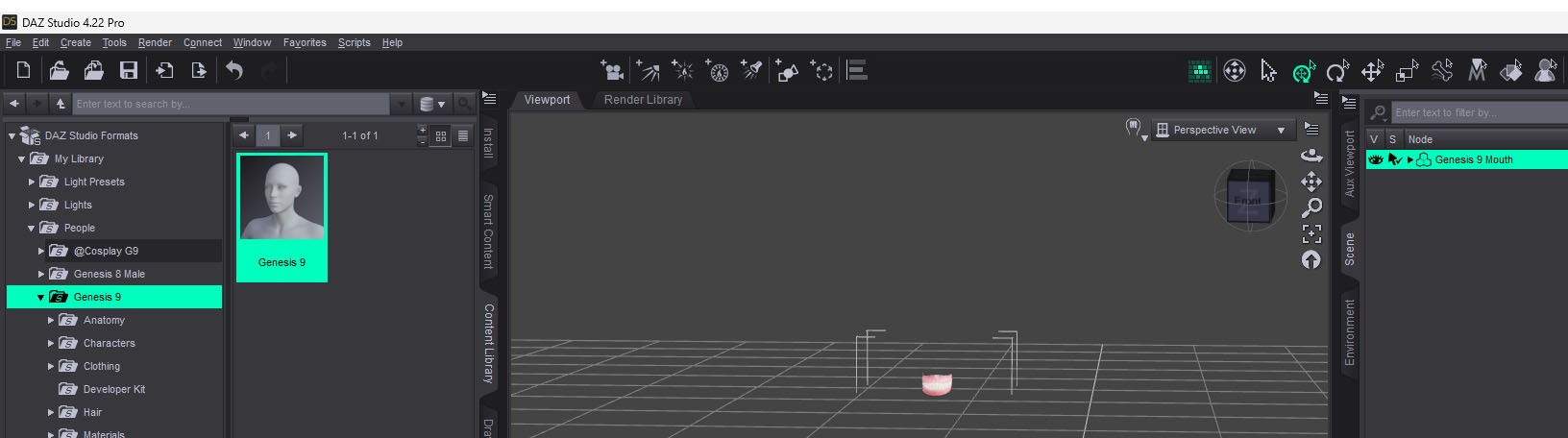The width and height of the screenshot is (1568, 438).
Task: Undo the last action
Action: [x=234, y=70]
